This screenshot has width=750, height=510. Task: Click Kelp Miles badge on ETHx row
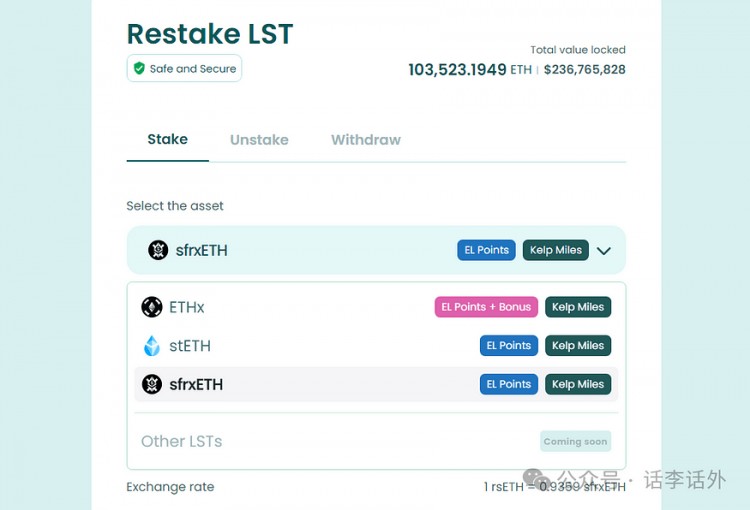[x=578, y=307]
